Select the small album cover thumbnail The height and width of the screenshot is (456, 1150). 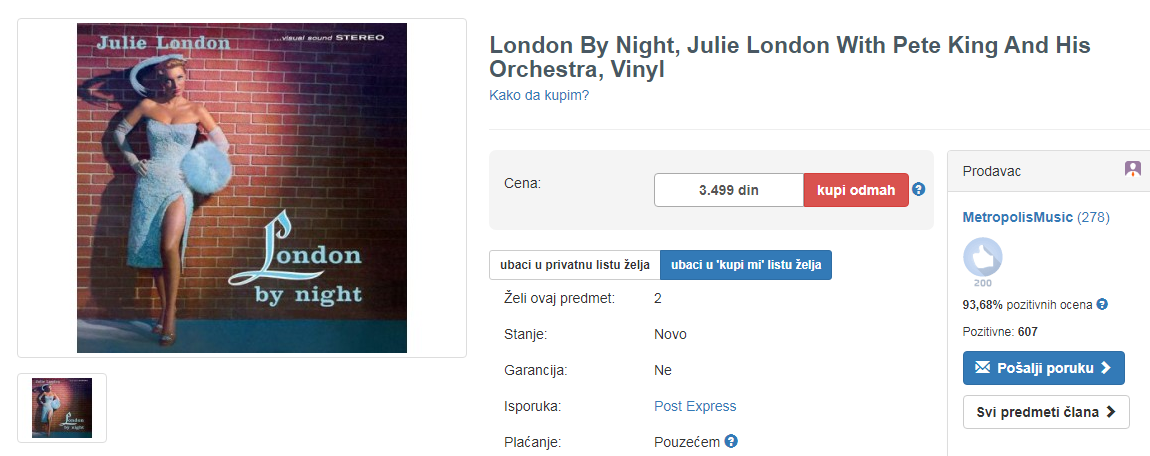pyautogui.click(x=62, y=408)
